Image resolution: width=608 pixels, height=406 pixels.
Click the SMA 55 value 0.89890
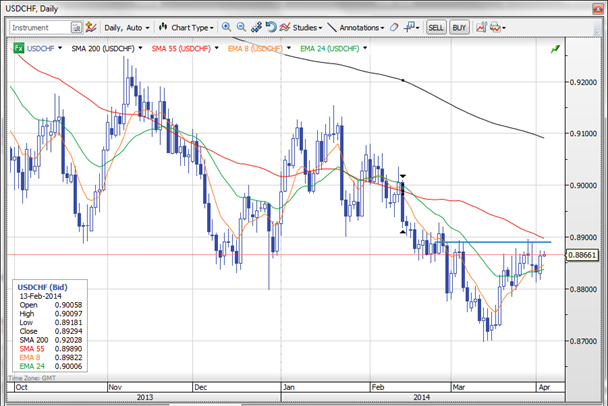68,349
